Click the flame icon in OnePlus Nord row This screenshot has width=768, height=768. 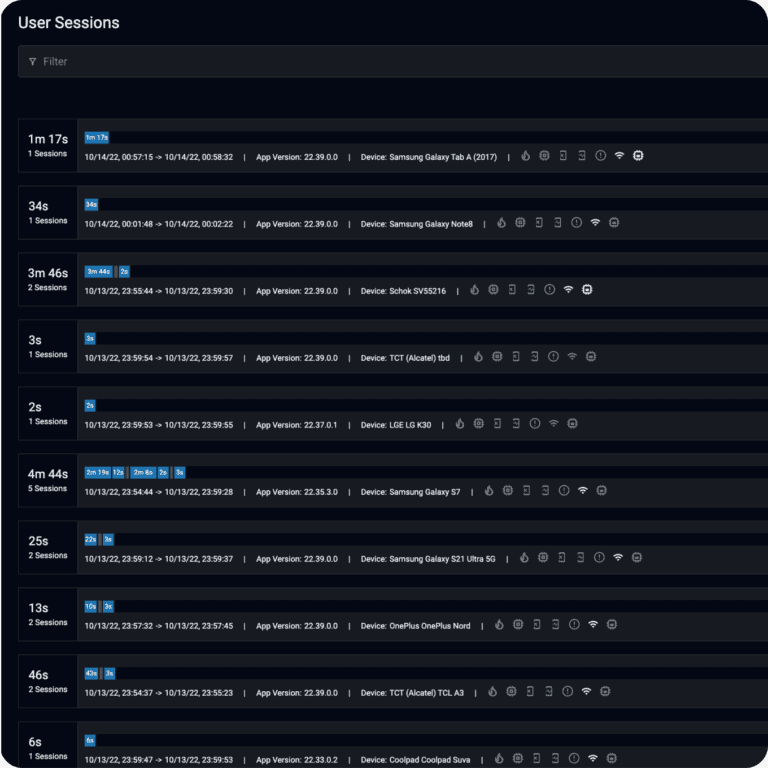click(499, 624)
